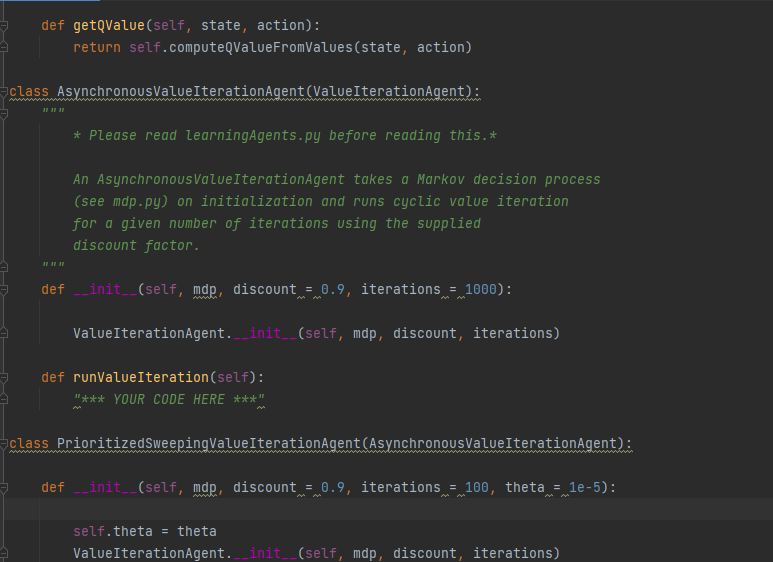The height and width of the screenshot is (562, 773).
Task: Click ValueIterationAgent parent class in first class line
Action: [x=389, y=92]
